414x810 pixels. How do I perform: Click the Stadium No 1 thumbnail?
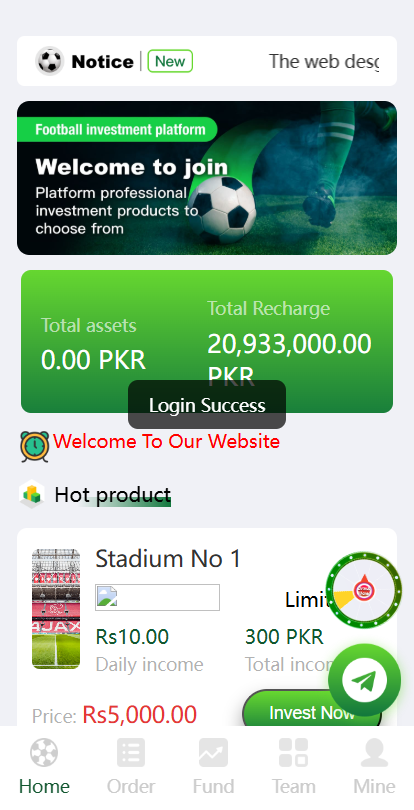tap(56, 609)
